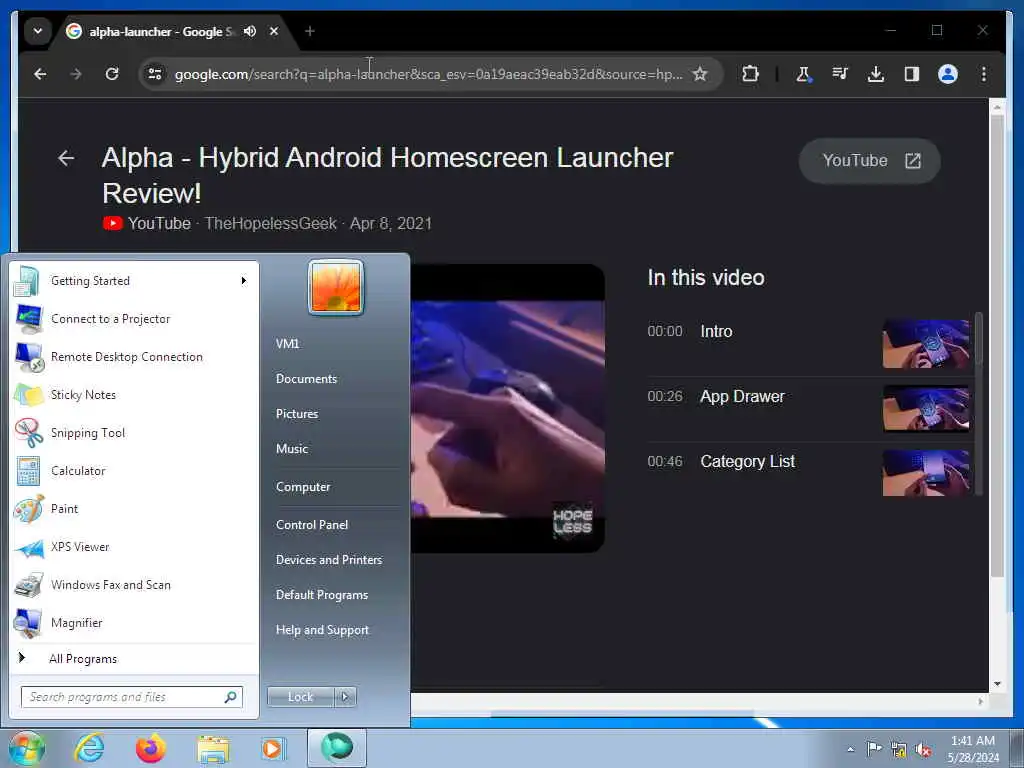Return from video view with left arrow
The image size is (1024, 768).
click(66, 158)
